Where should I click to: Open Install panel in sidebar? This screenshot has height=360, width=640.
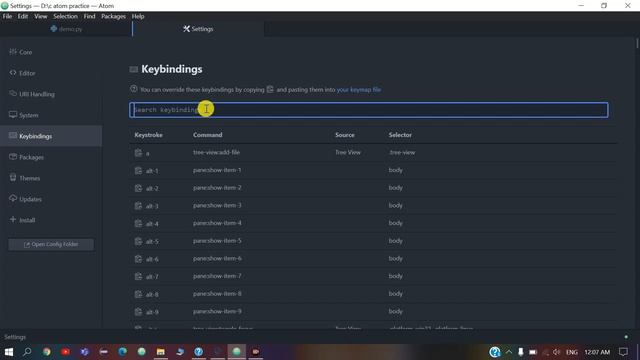click(x=51, y=220)
